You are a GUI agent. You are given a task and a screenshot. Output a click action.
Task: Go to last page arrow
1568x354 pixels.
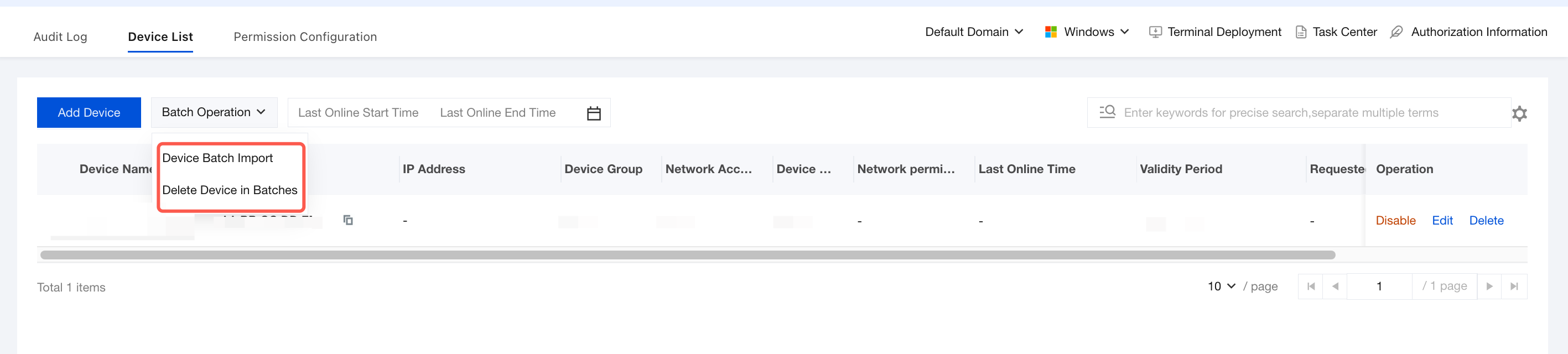(1514, 287)
